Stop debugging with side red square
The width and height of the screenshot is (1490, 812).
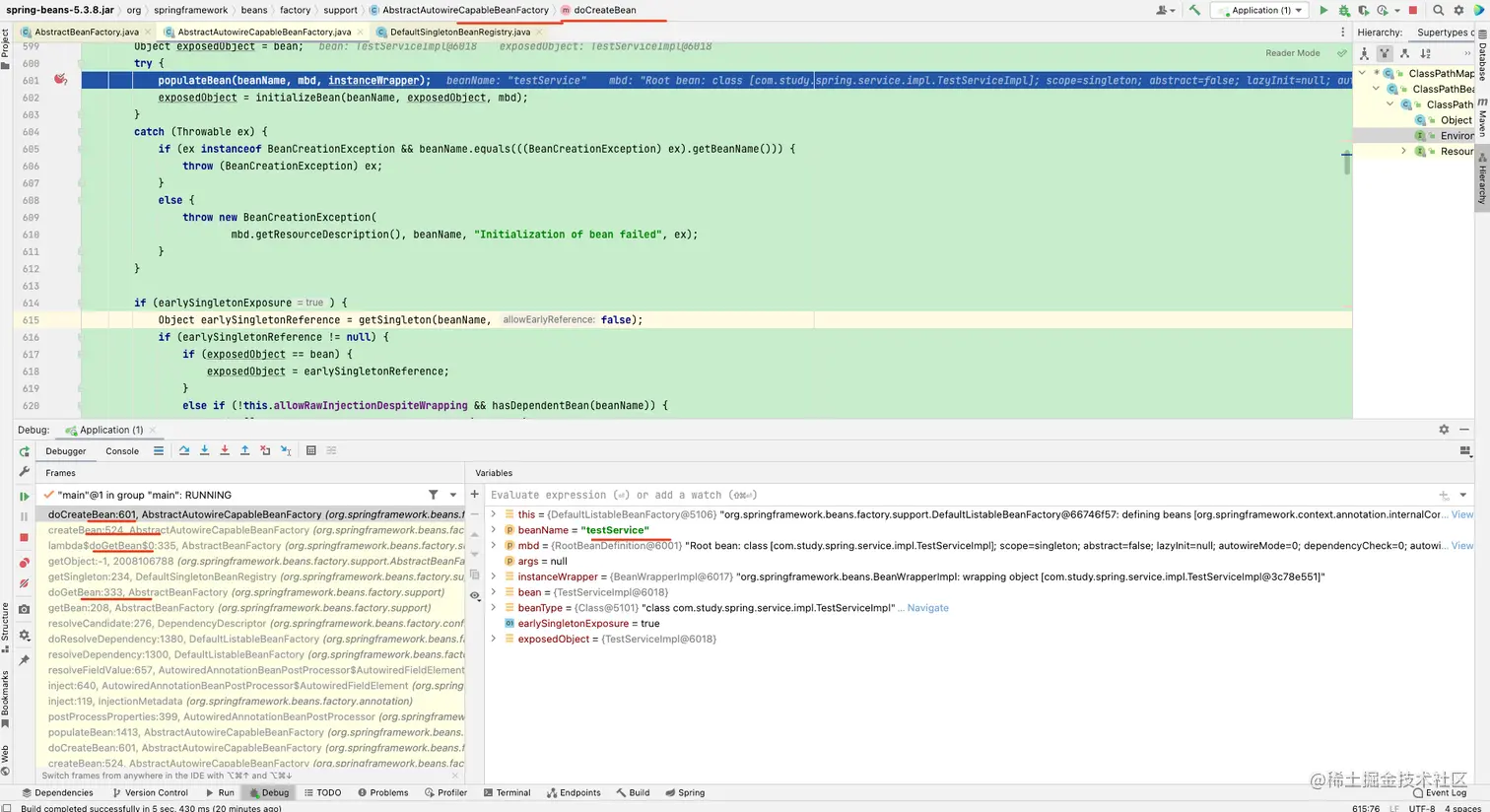25,537
